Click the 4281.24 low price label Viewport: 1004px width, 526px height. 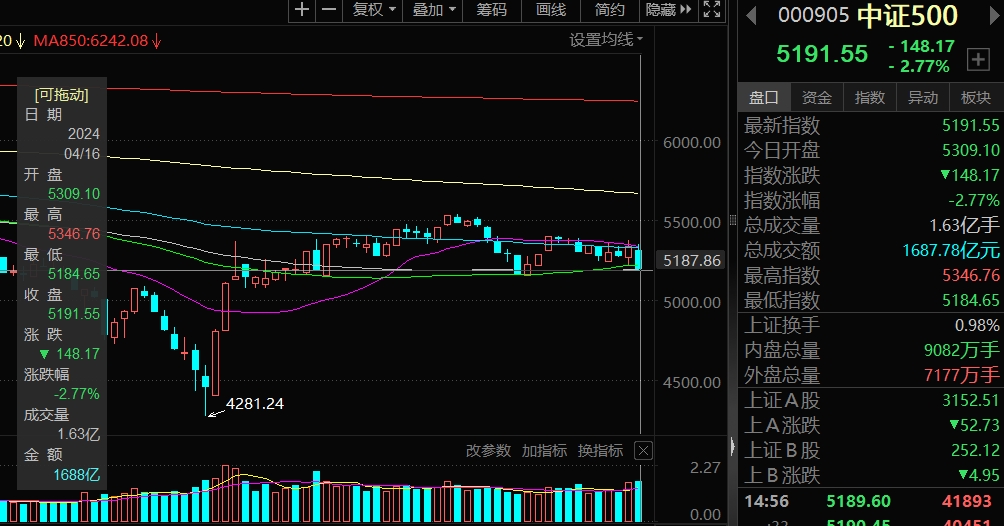254,404
